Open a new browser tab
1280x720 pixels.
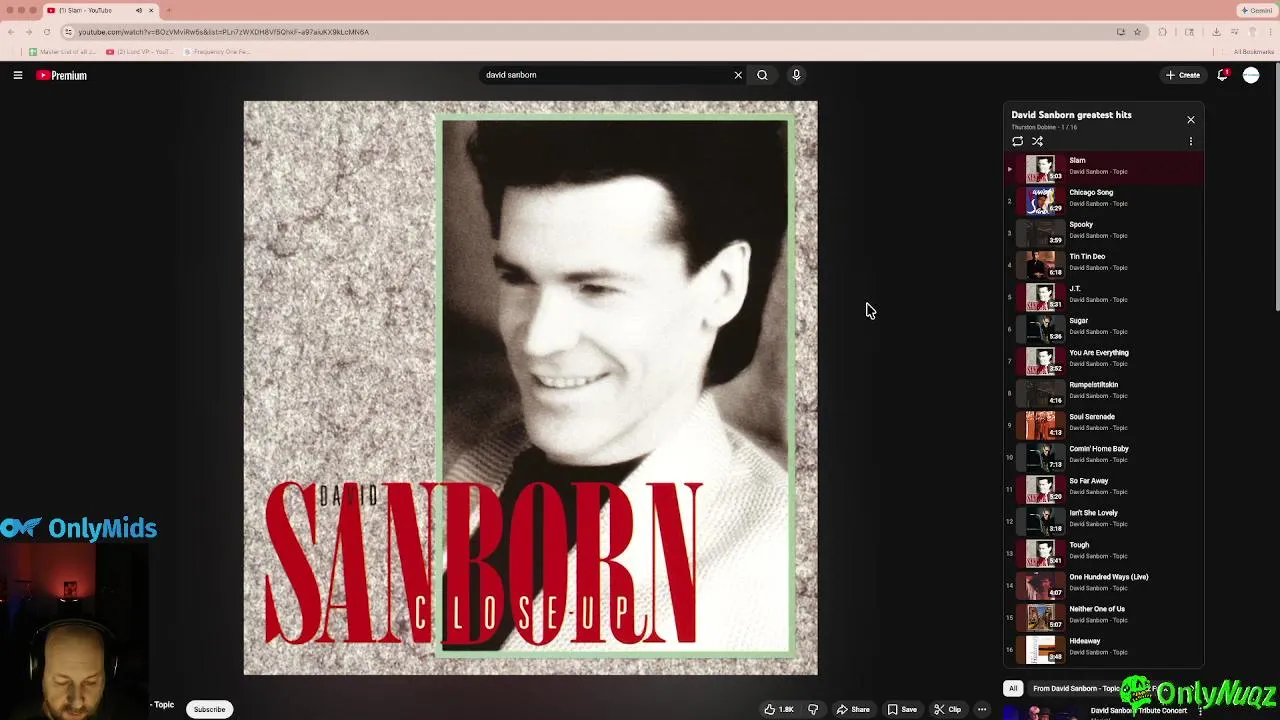click(168, 10)
